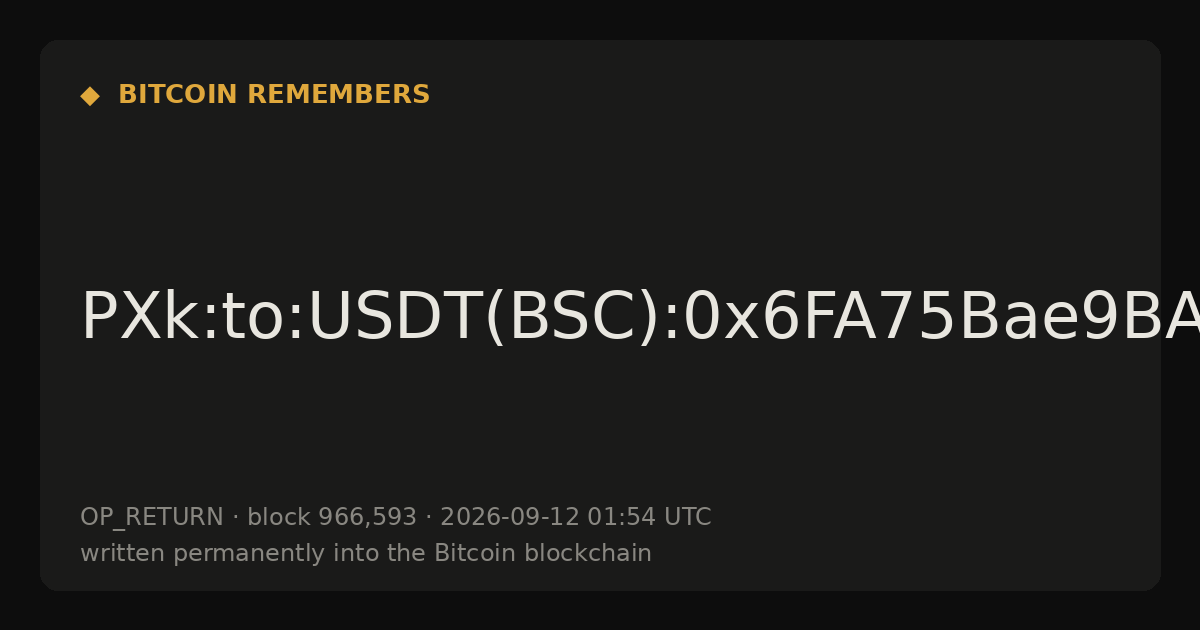This screenshot has width=1200, height=630.
Task: Click the orange diamond icon
Action: point(89,96)
